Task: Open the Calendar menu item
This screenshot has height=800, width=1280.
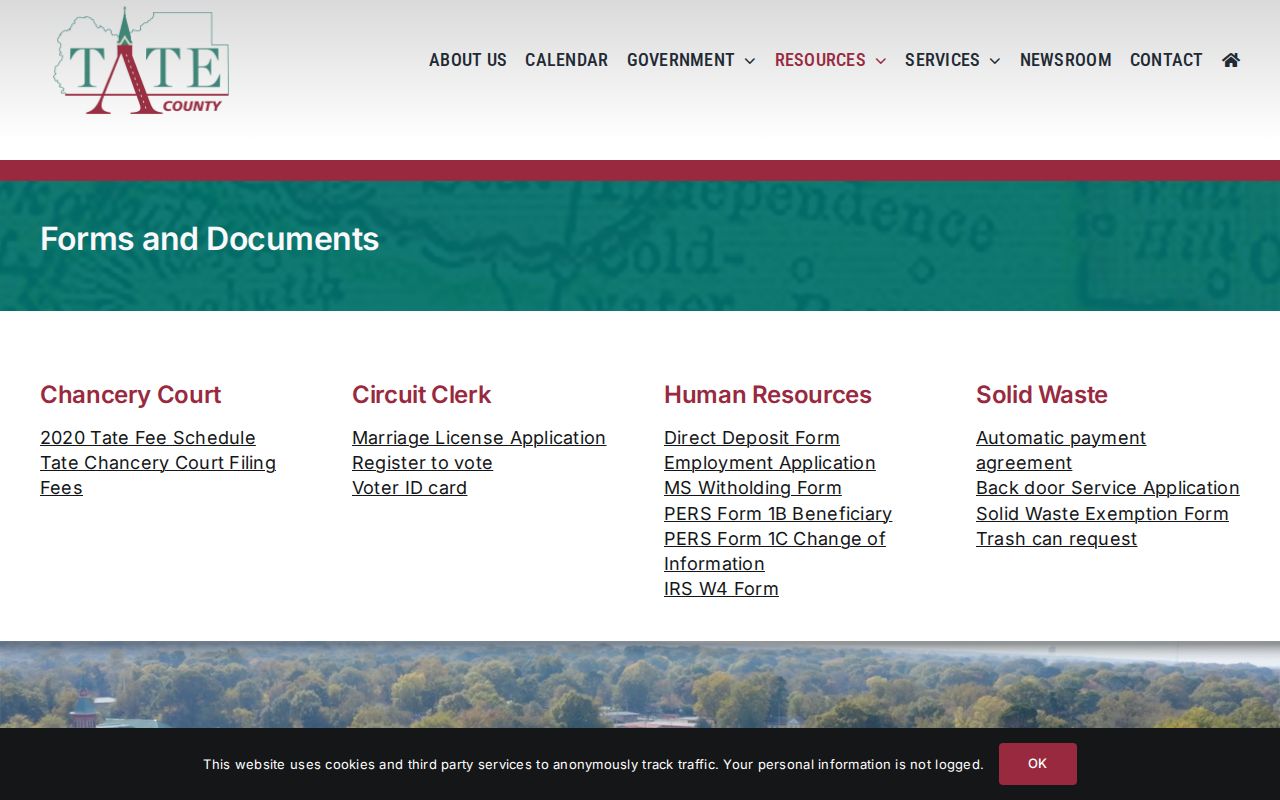Action: pyautogui.click(x=566, y=60)
